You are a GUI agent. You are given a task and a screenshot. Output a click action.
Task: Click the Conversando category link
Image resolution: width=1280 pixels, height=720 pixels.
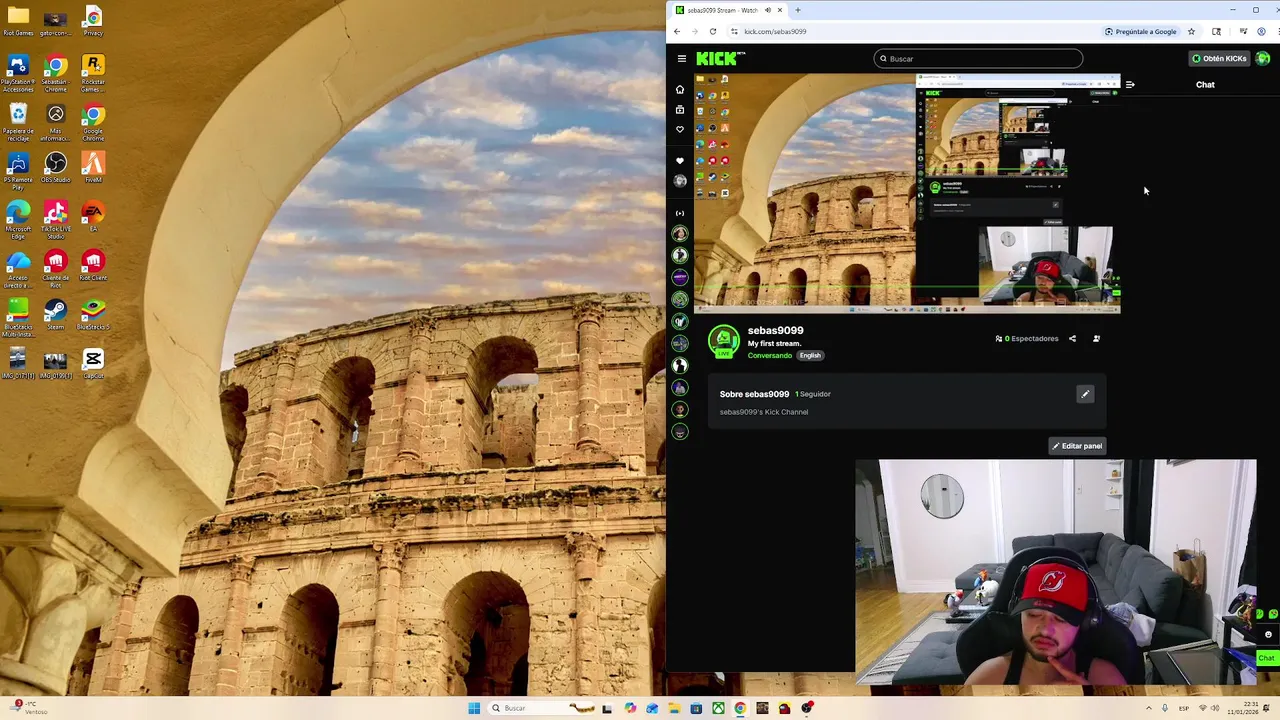click(770, 356)
